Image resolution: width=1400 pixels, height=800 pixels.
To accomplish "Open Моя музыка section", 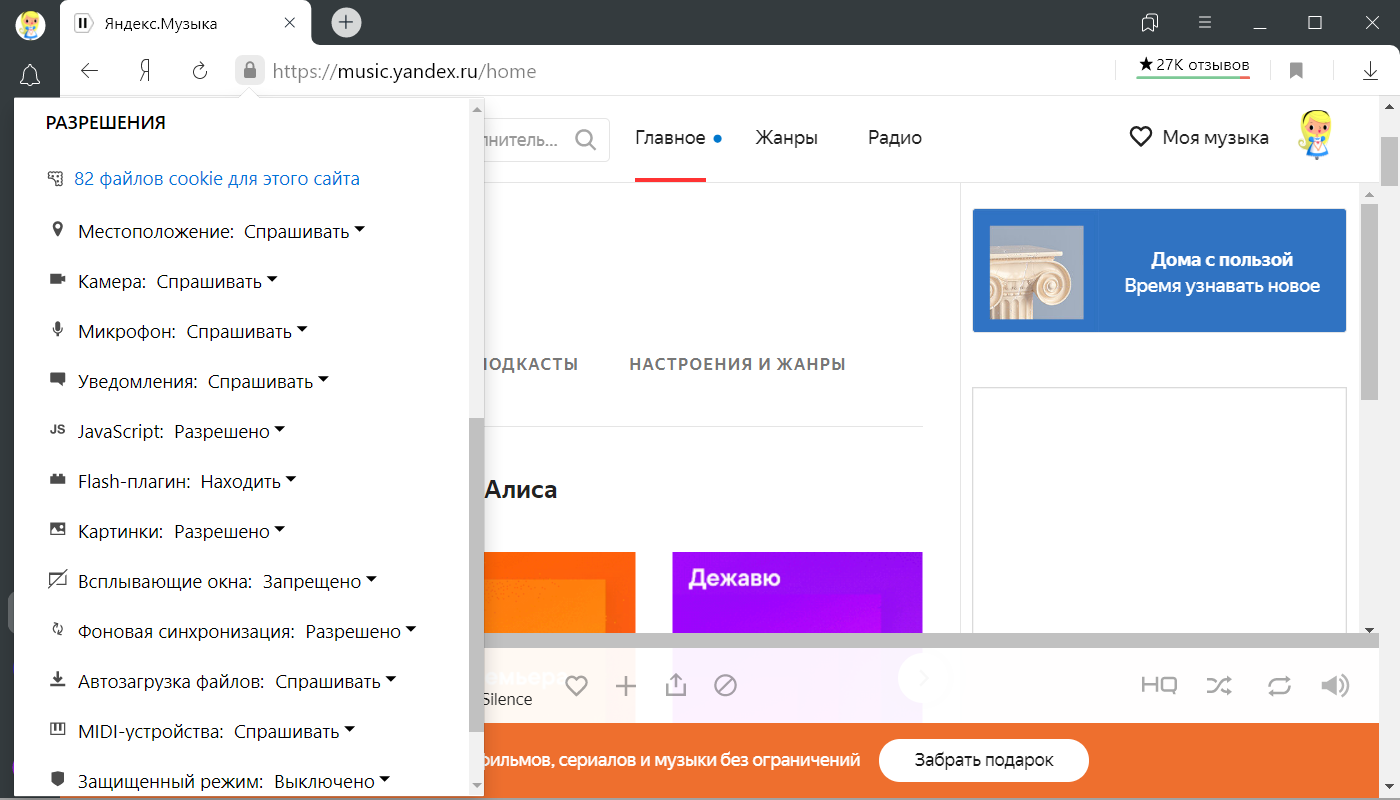I will 1199,137.
